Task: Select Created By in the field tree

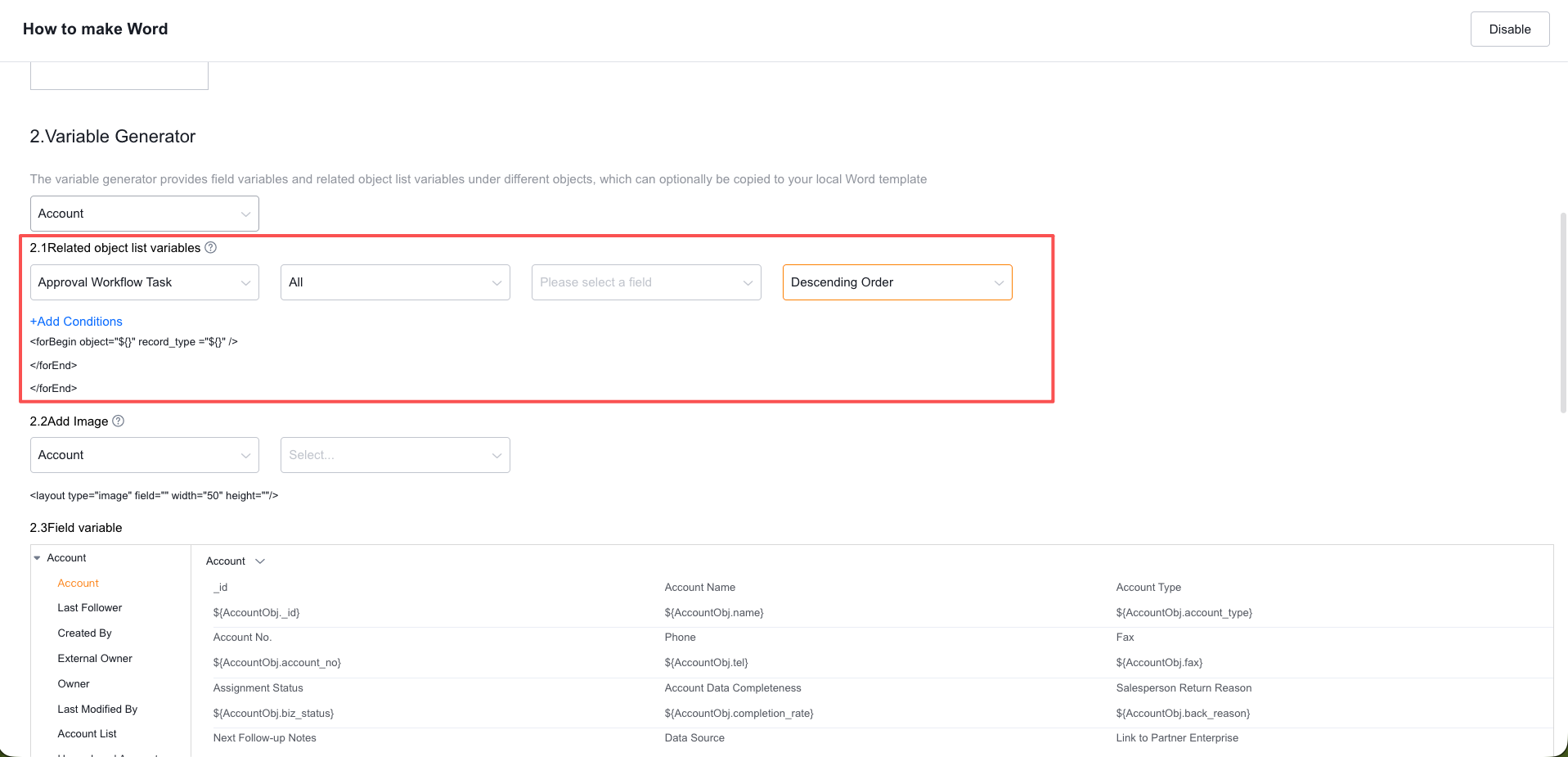Action: tap(85, 633)
